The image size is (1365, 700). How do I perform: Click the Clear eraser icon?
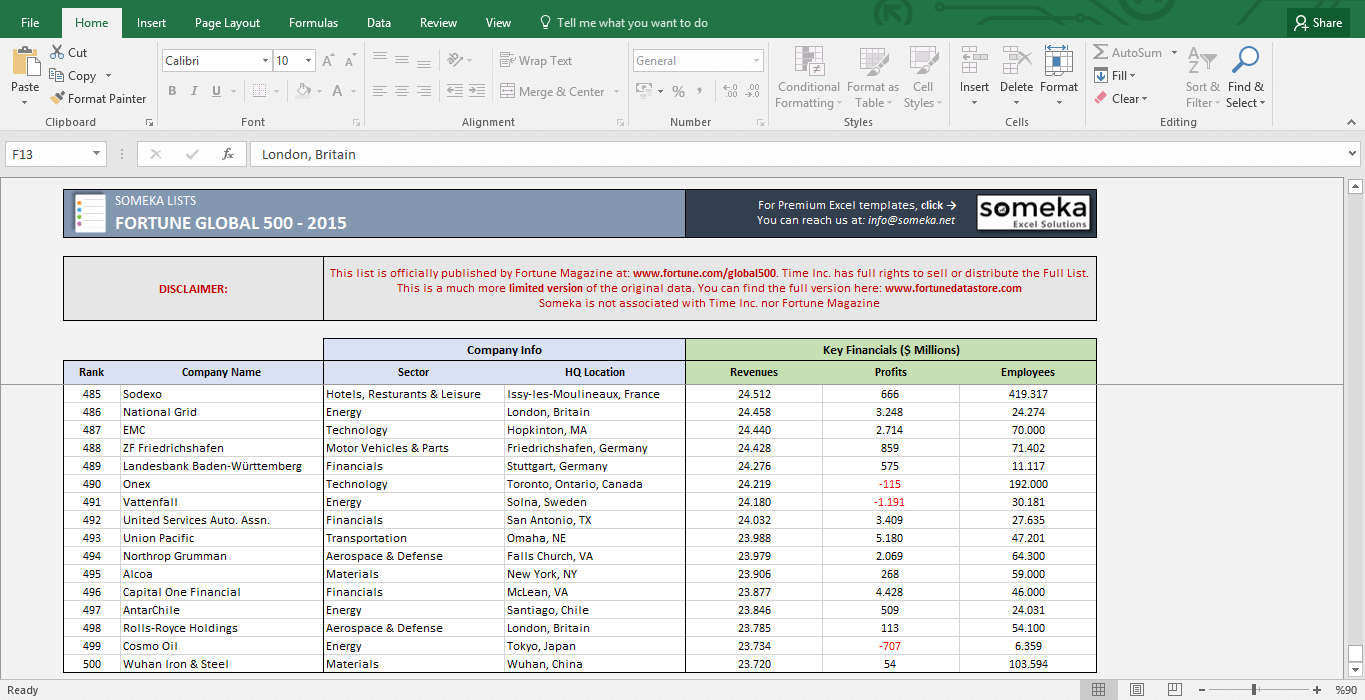coord(1101,99)
